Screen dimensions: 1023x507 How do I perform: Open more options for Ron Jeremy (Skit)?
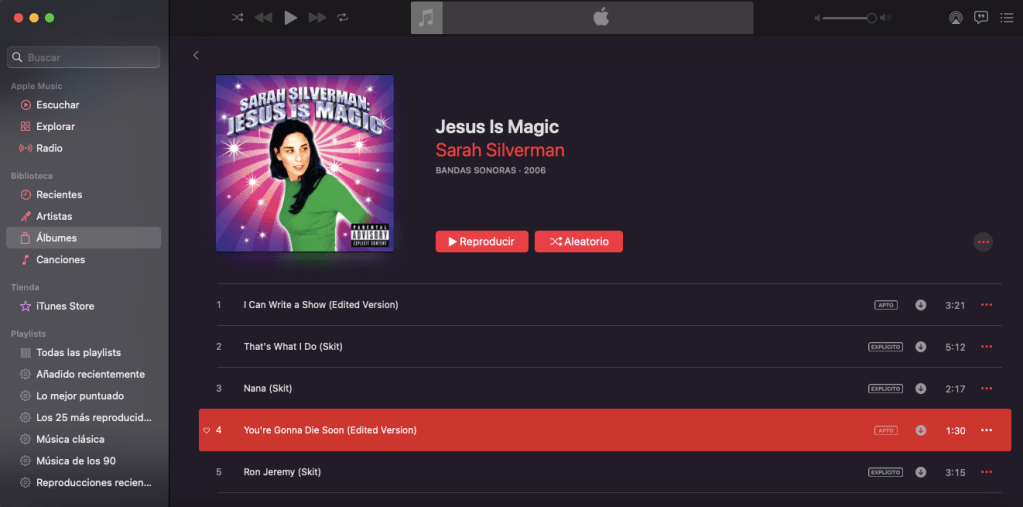(986, 472)
